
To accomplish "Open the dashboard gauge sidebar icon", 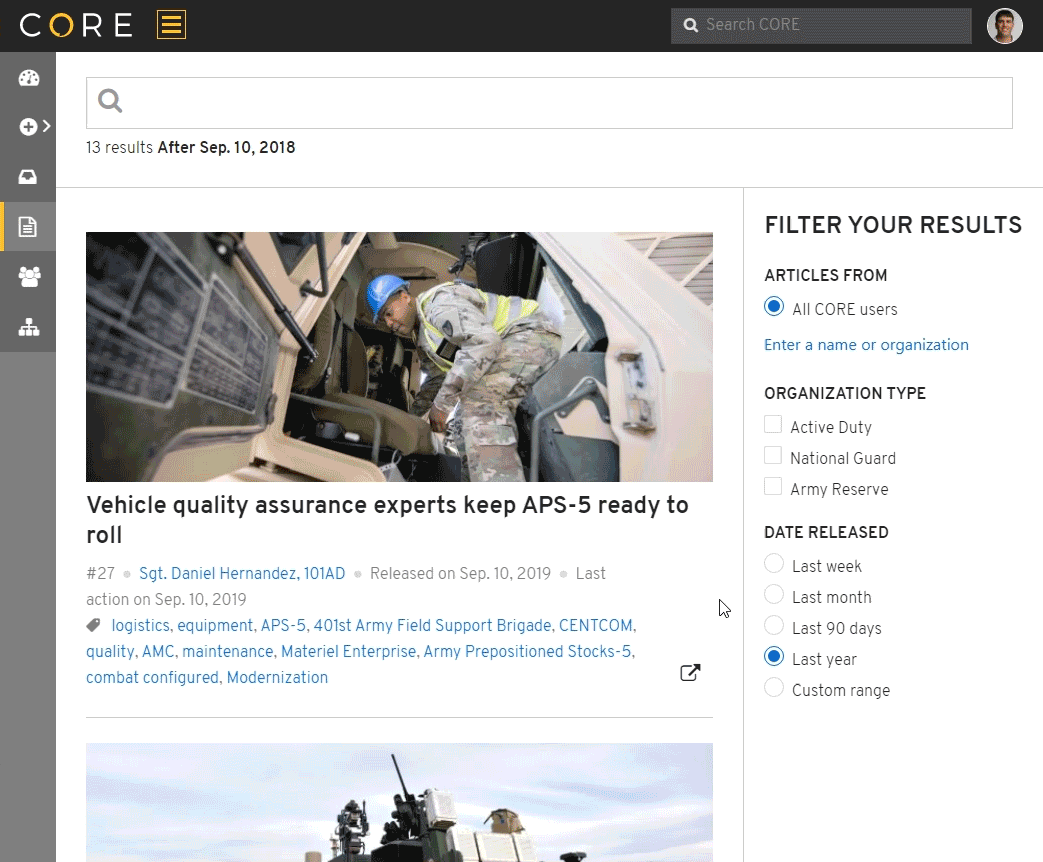I will pyautogui.click(x=29, y=78).
